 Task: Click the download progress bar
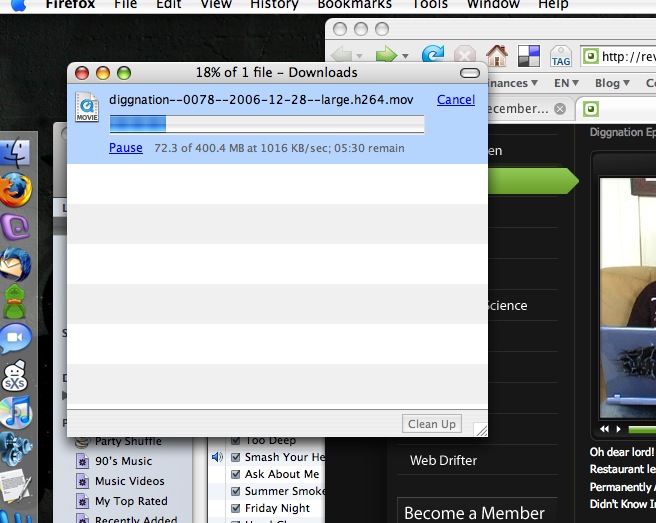coord(267,124)
